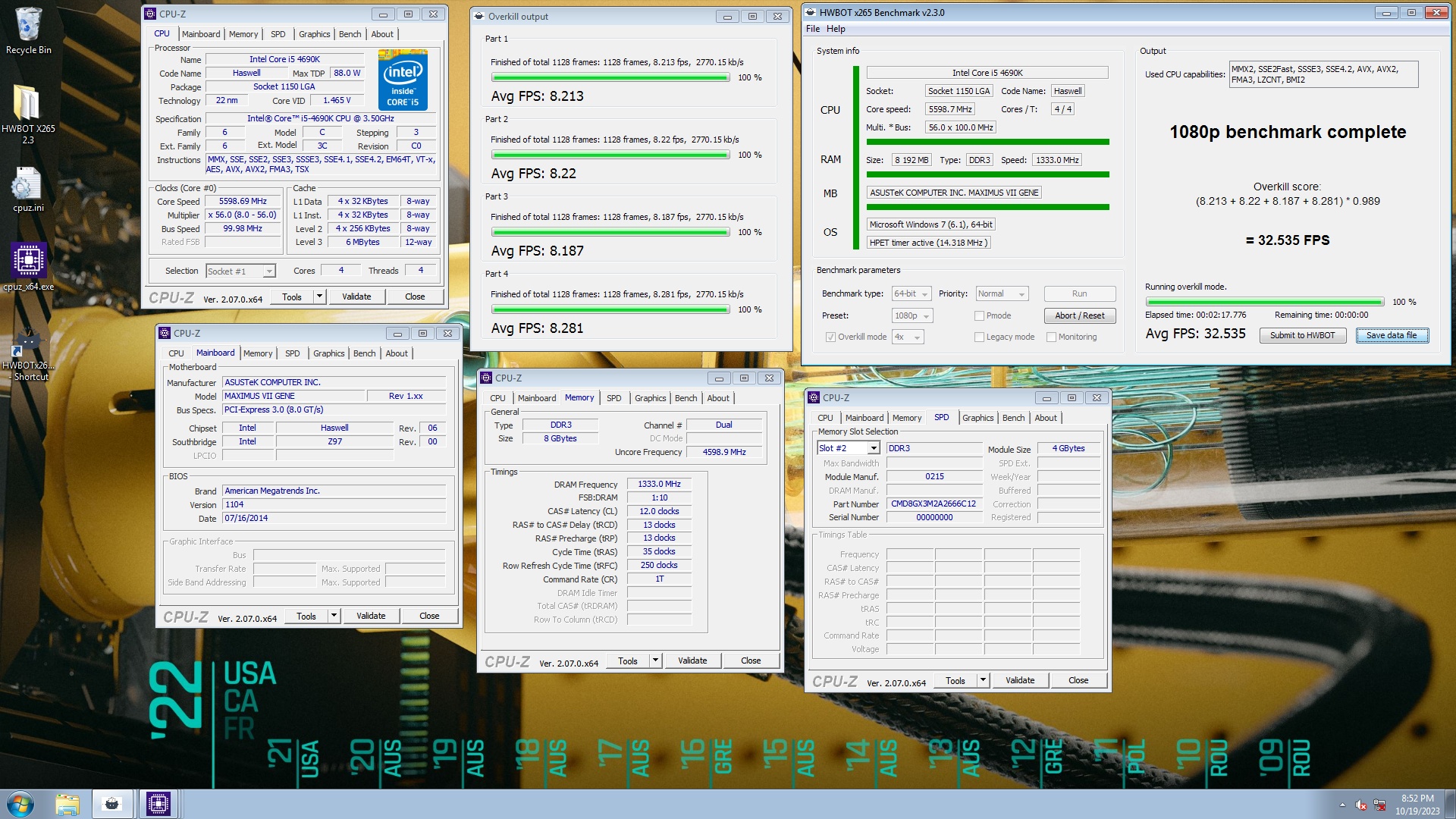Open the Recycle Bin desktop icon
Viewport: 1456px width, 819px height.
pyautogui.click(x=28, y=30)
